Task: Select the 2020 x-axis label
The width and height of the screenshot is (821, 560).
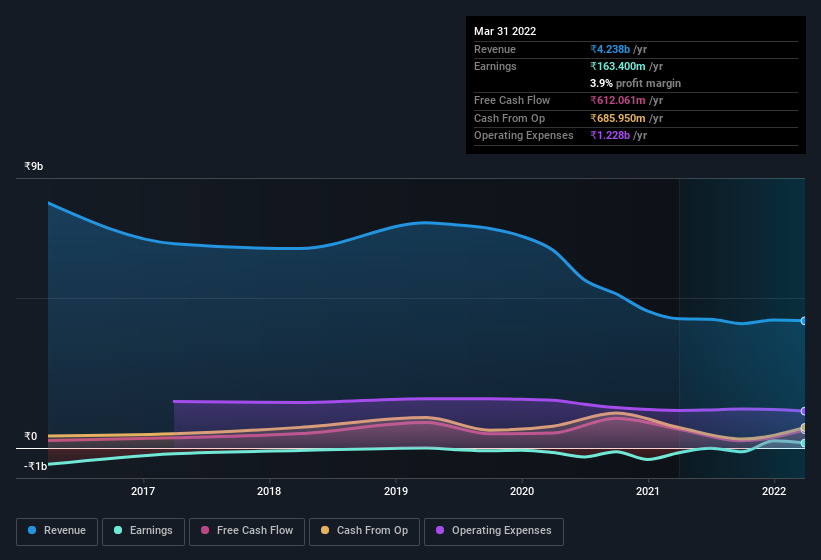Action: coord(522,491)
